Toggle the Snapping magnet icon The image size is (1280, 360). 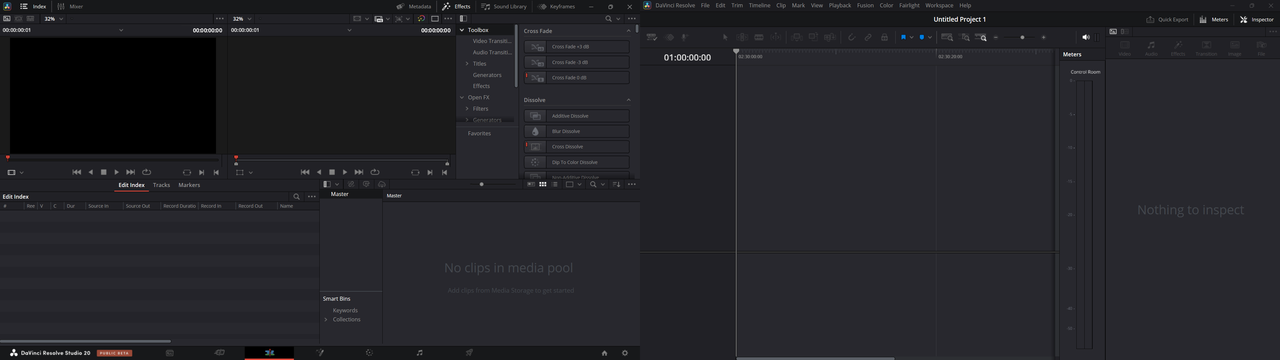851,37
